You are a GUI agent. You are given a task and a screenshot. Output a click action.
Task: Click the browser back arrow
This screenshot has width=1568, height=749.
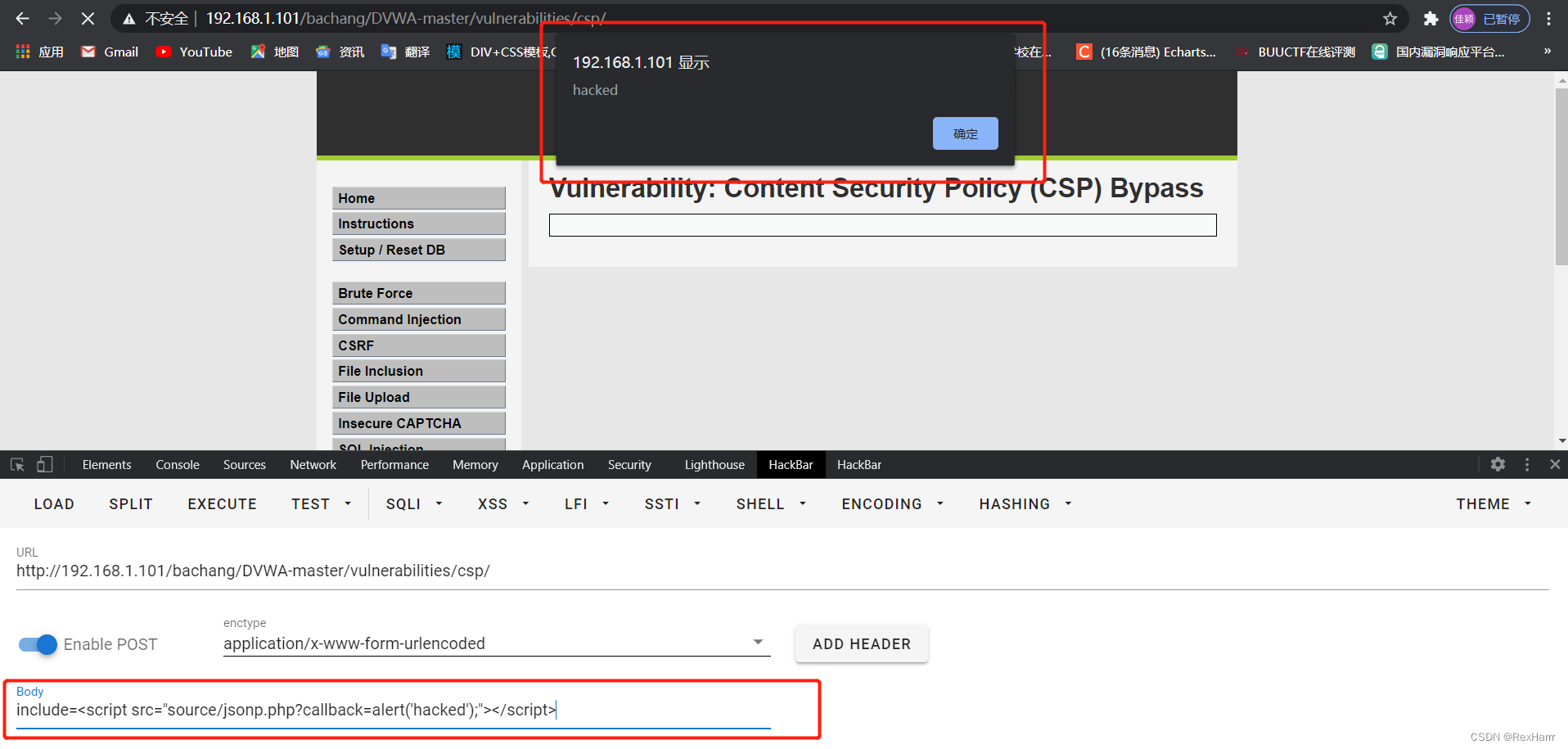pos(21,18)
